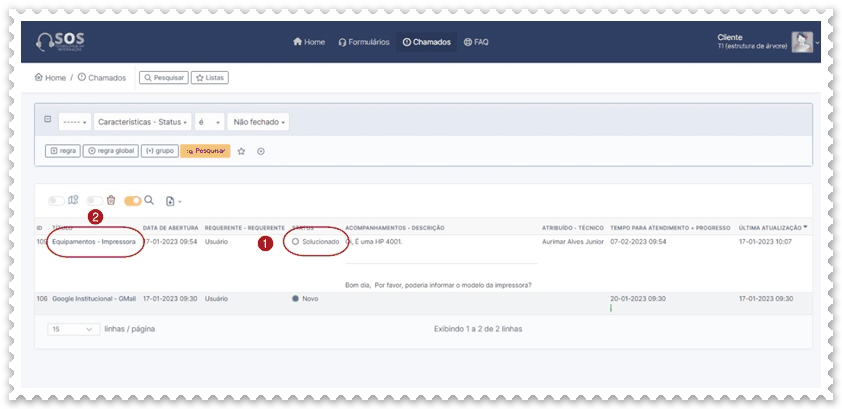This screenshot has height=409, width=842.
Task: Open the FAQ menu item
Action: [476, 42]
